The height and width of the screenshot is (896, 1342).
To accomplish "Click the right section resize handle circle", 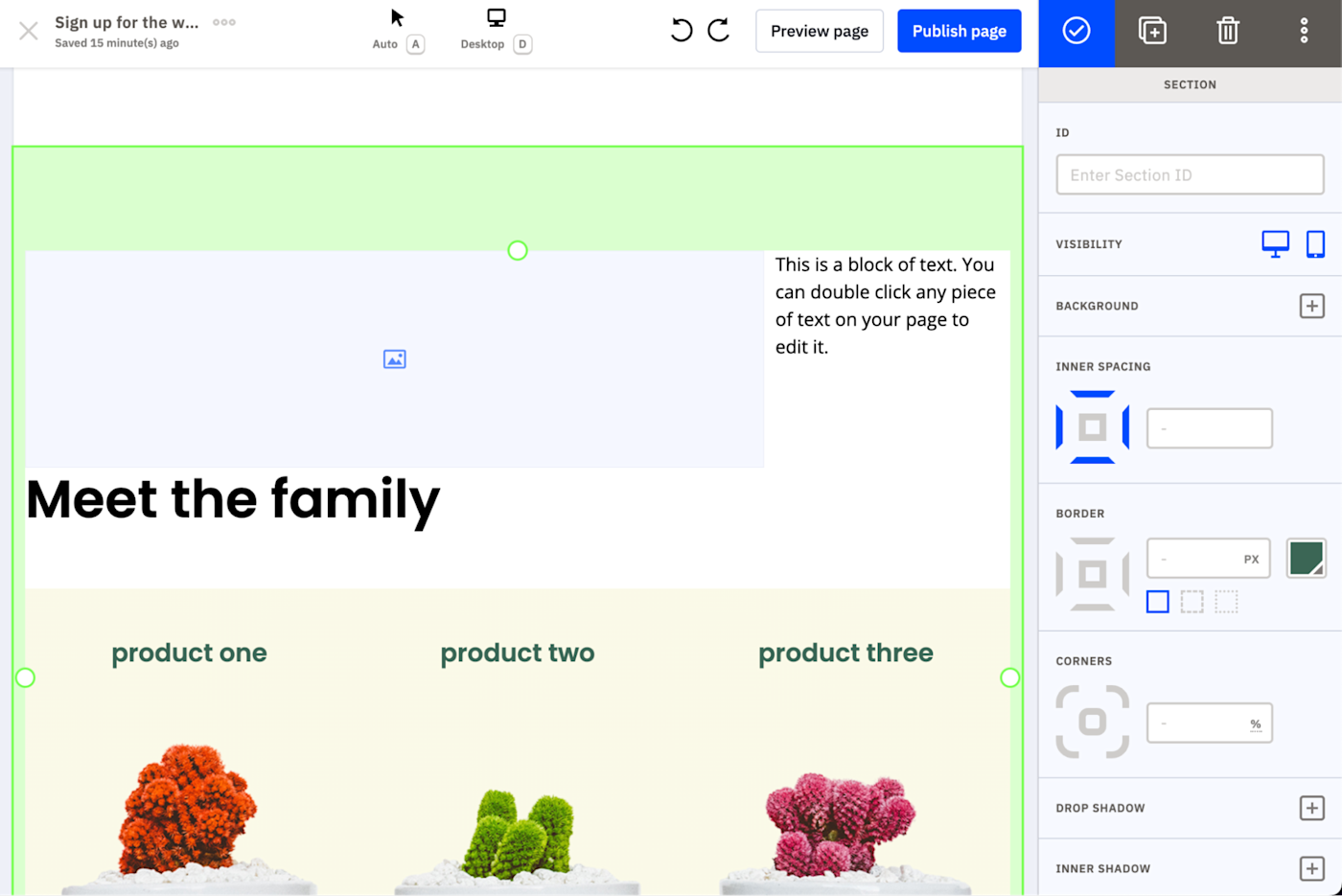I will coord(1009,678).
